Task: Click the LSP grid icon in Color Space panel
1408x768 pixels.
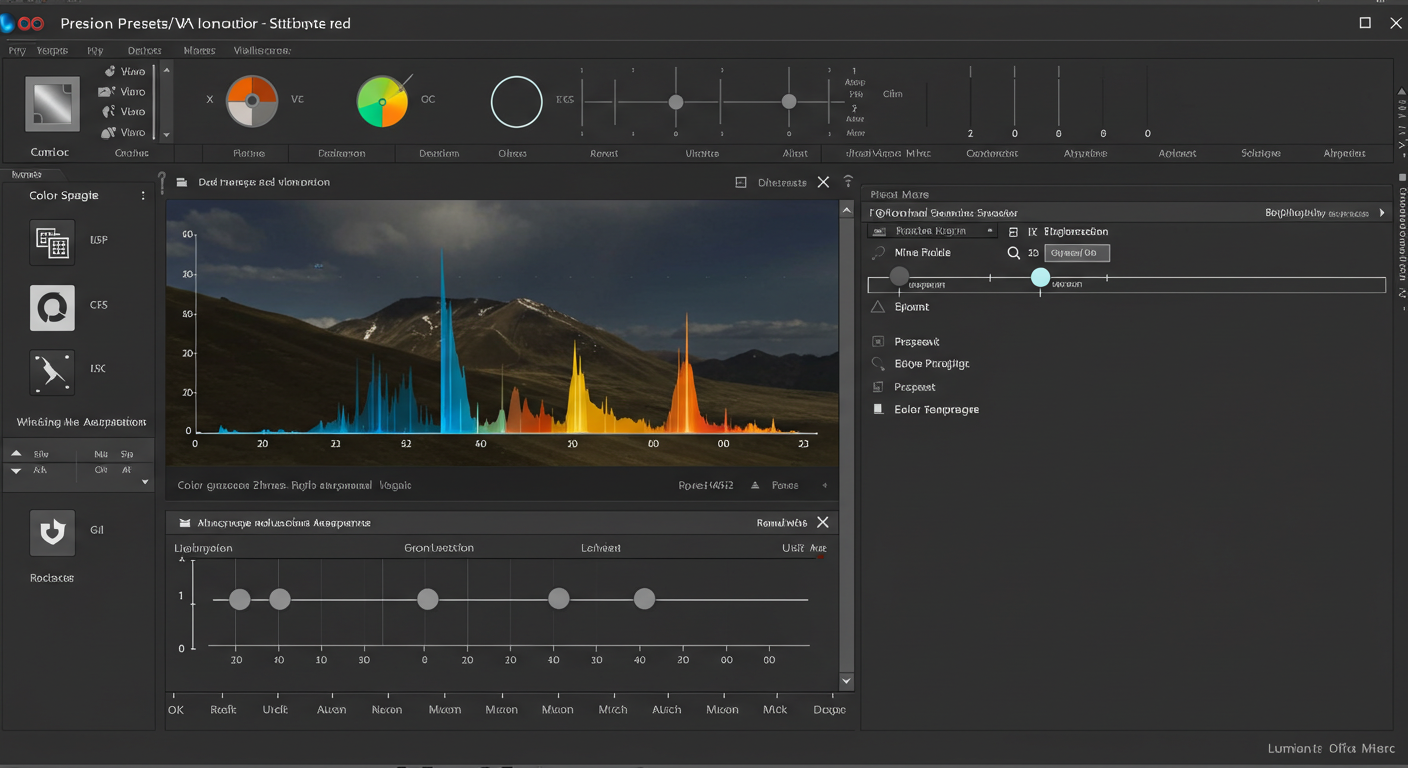Action: [x=51, y=242]
